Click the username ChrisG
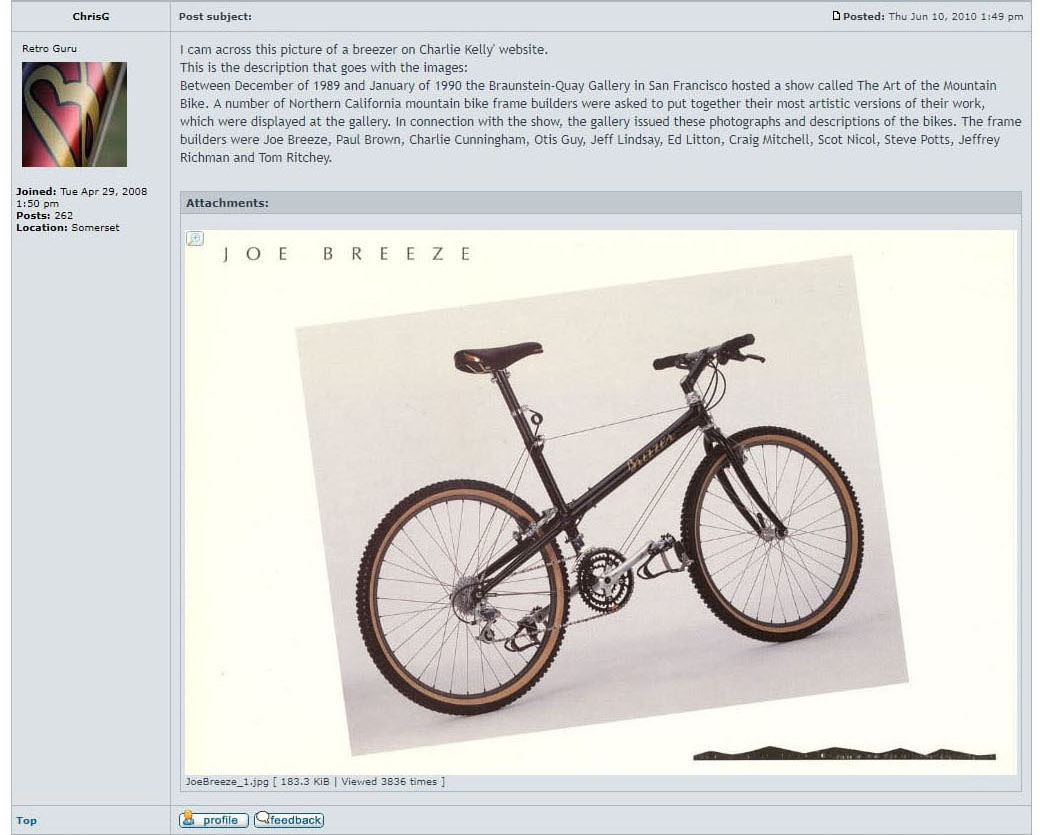The width and height of the screenshot is (1040, 835). (x=91, y=17)
